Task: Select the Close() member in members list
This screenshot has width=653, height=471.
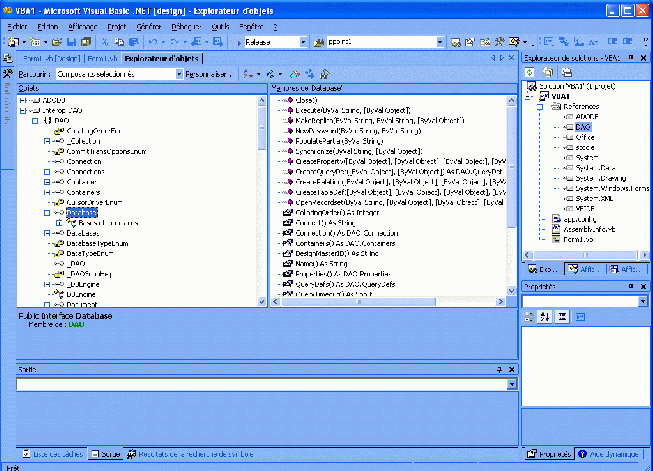Action: [307, 100]
